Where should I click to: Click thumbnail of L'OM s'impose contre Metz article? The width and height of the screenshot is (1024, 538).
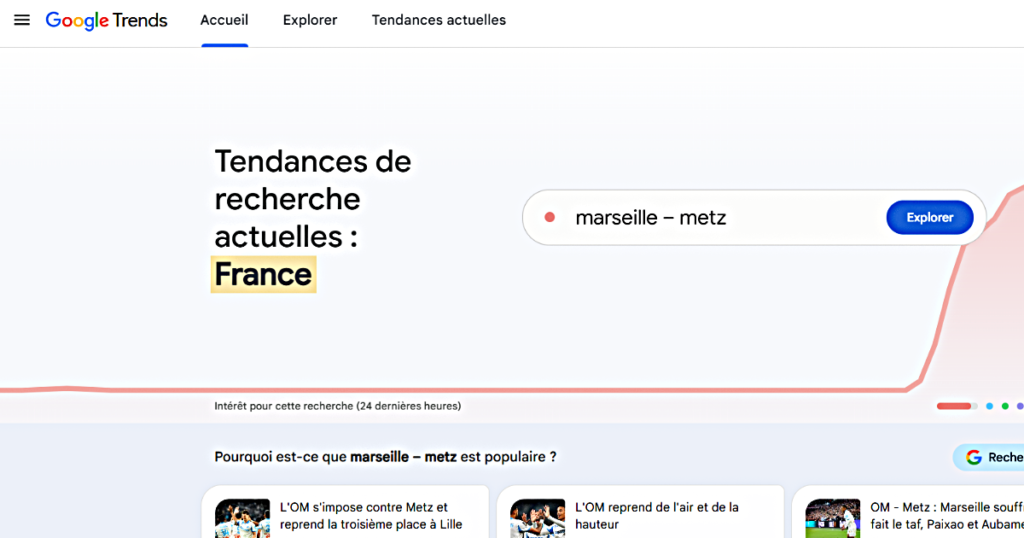pos(242,518)
